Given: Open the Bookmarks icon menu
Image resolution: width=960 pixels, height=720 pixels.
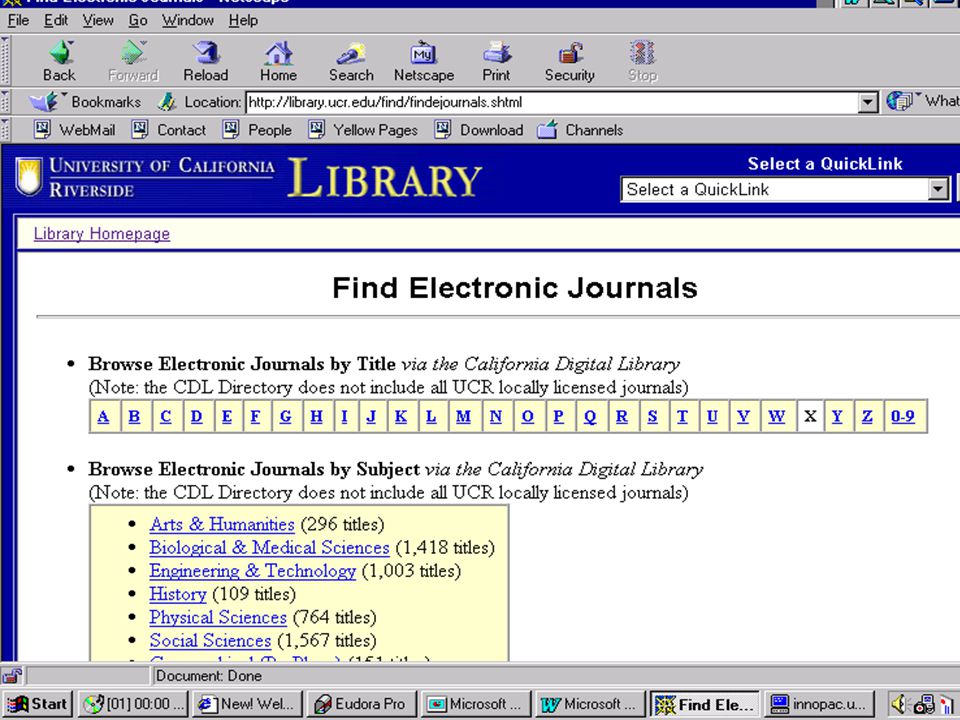Looking at the screenshot, I should point(44,101).
